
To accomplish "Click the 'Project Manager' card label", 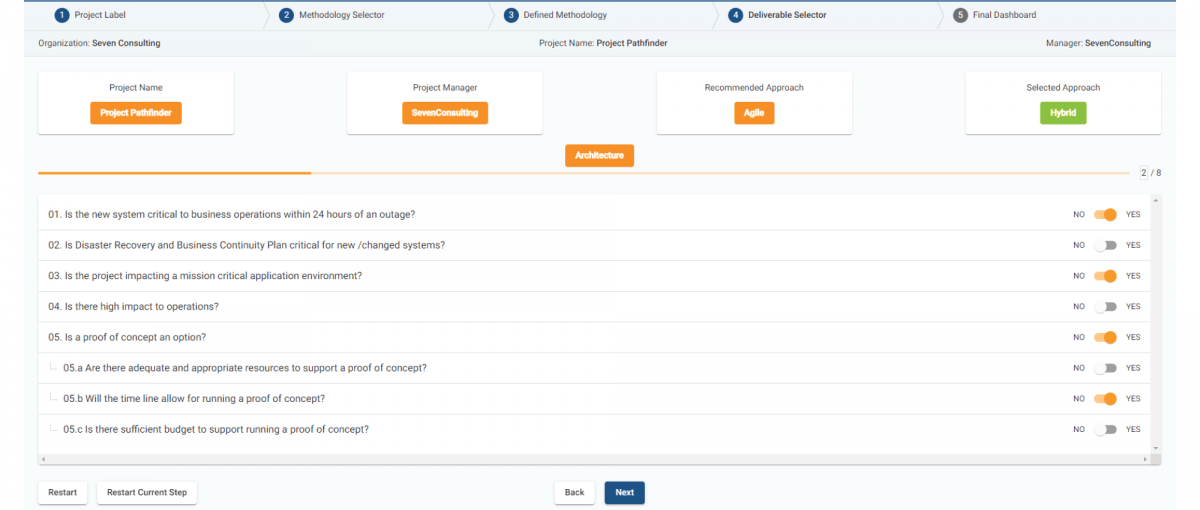I will pos(445,88).
